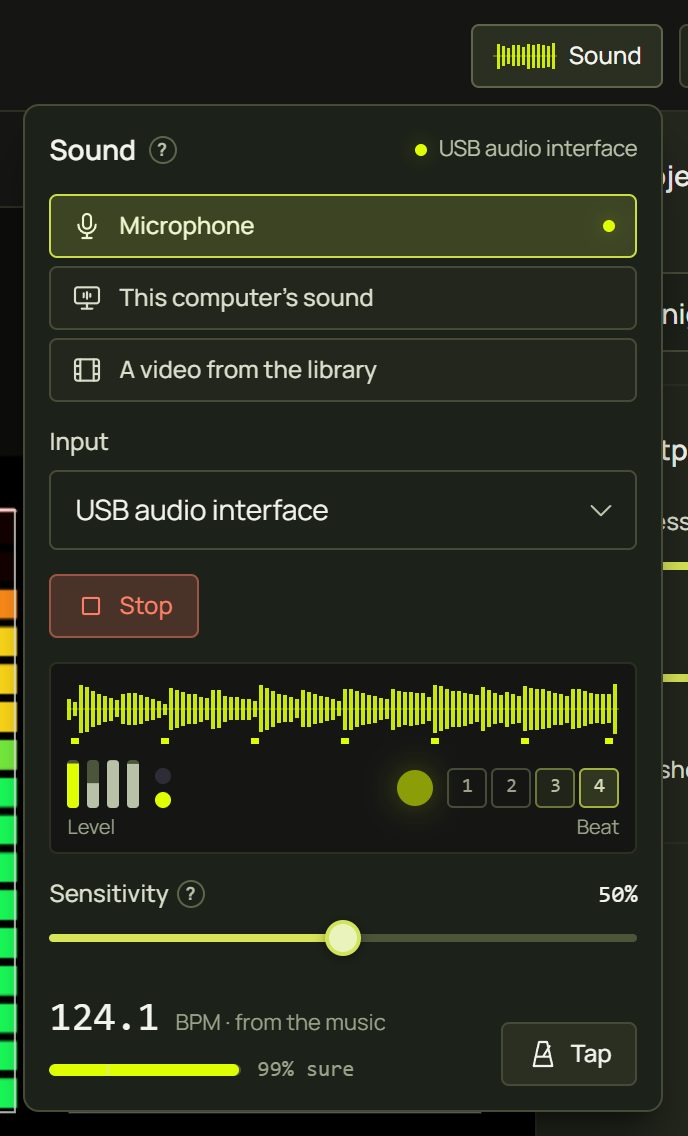The image size is (688, 1136).
Task: Choose This computer's sound source
Action: point(343,298)
